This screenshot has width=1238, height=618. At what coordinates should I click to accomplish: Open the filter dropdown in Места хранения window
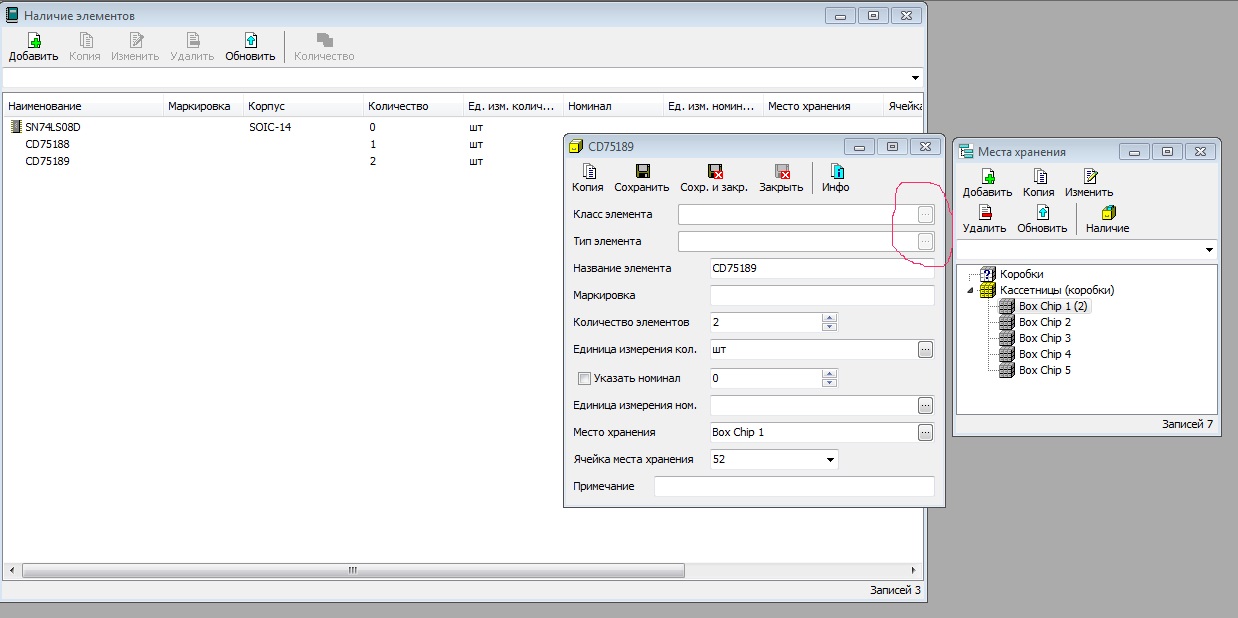(1209, 250)
